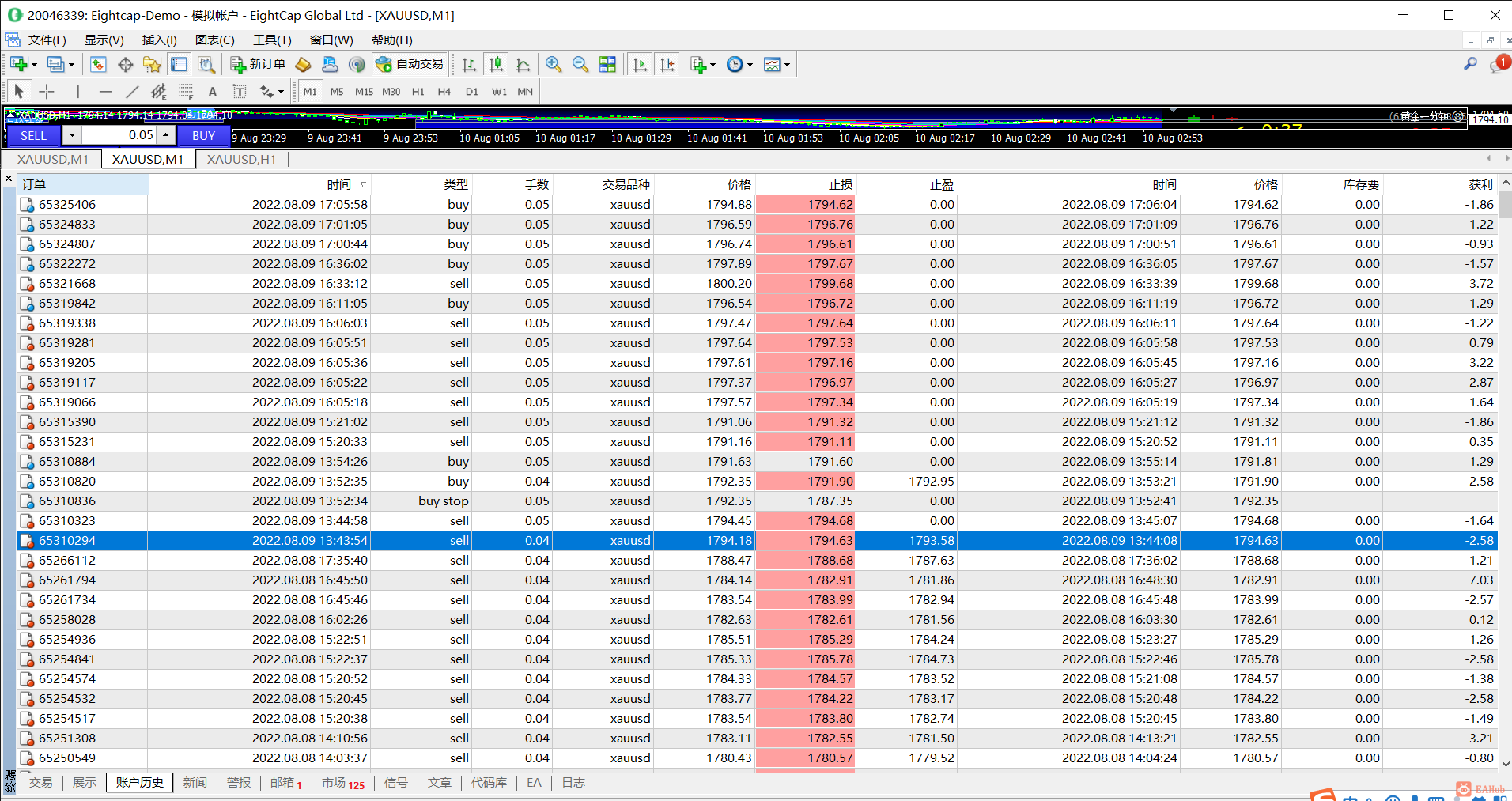Select the text label (A) drawing tool
Image resolution: width=1512 pixels, height=801 pixels.
pyautogui.click(x=212, y=92)
